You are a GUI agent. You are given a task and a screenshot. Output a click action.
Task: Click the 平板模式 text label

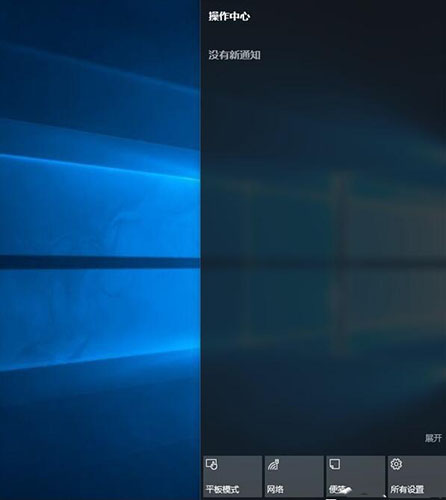coord(222,489)
